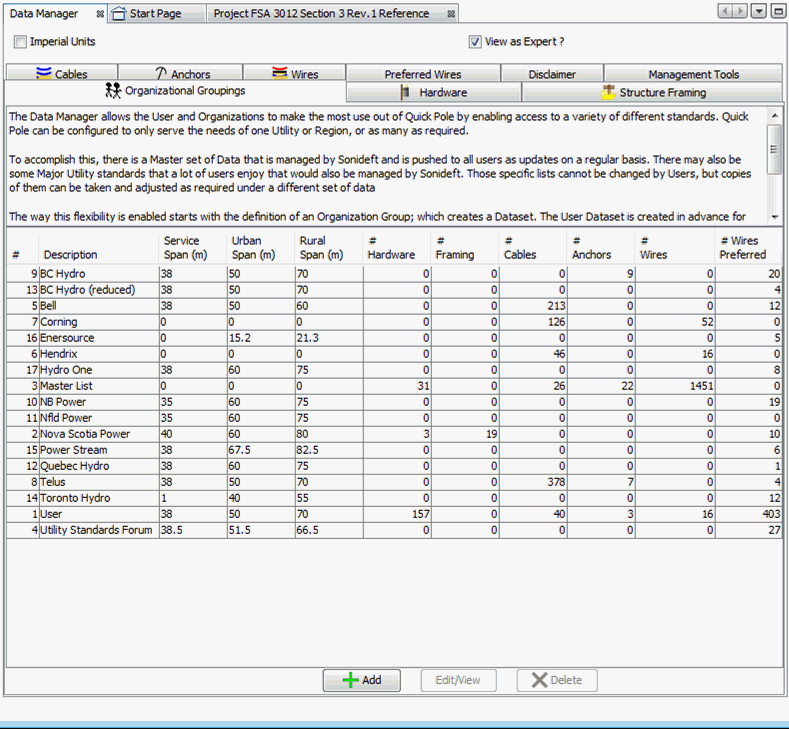789x729 pixels.
Task: Close the Project FSA 3012 tab
Action: click(451, 14)
